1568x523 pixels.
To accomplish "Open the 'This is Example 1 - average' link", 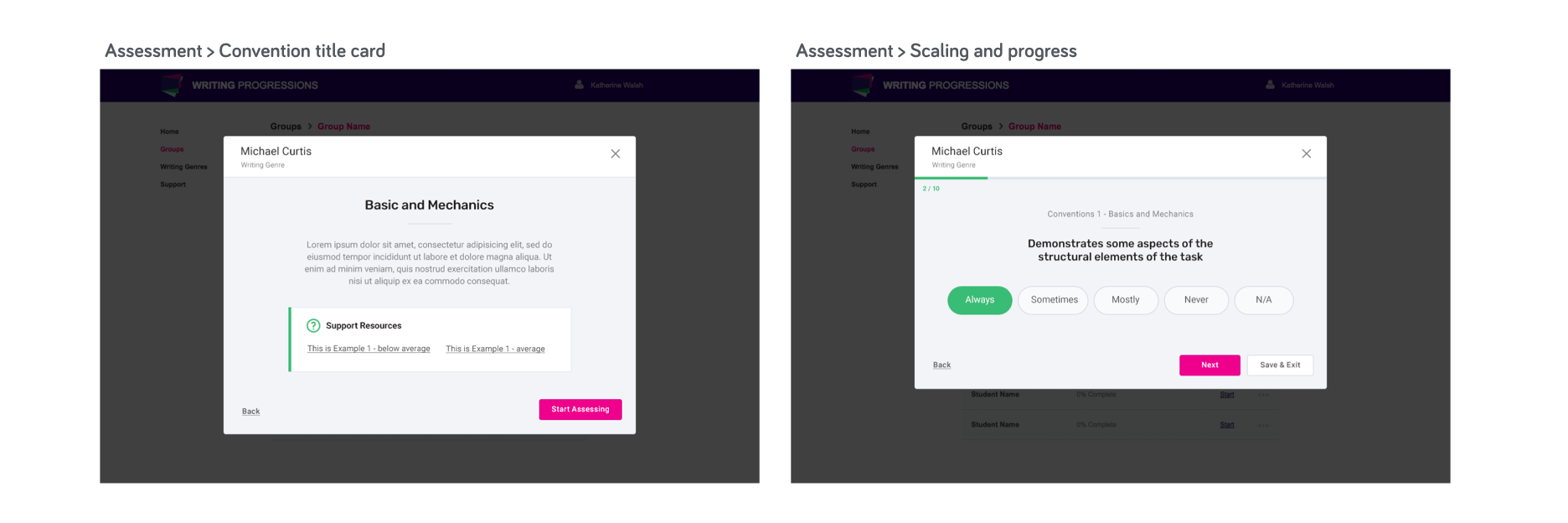I will click(x=495, y=349).
